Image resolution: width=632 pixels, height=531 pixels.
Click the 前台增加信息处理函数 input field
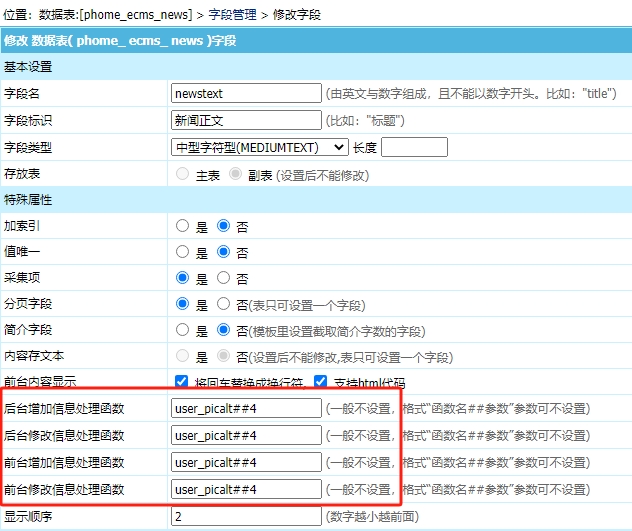(246, 462)
